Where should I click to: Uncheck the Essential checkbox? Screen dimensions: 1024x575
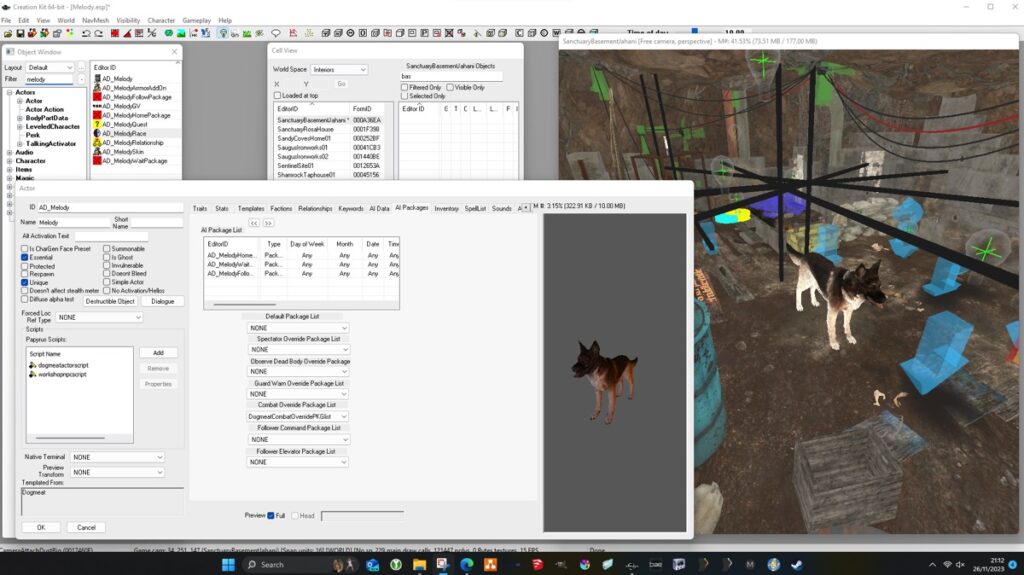coord(25,257)
